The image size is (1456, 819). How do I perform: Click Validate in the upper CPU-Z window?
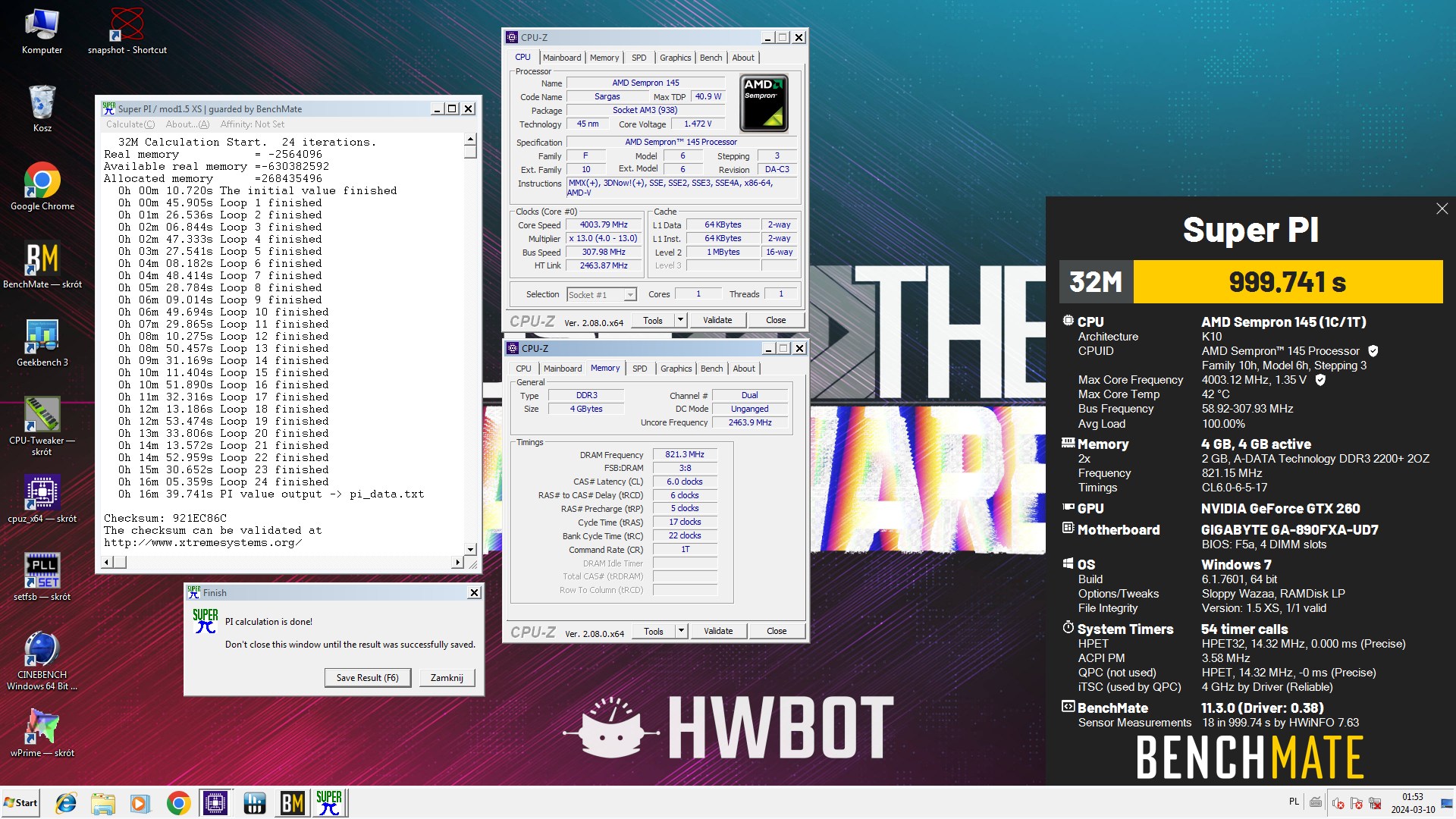click(717, 320)
